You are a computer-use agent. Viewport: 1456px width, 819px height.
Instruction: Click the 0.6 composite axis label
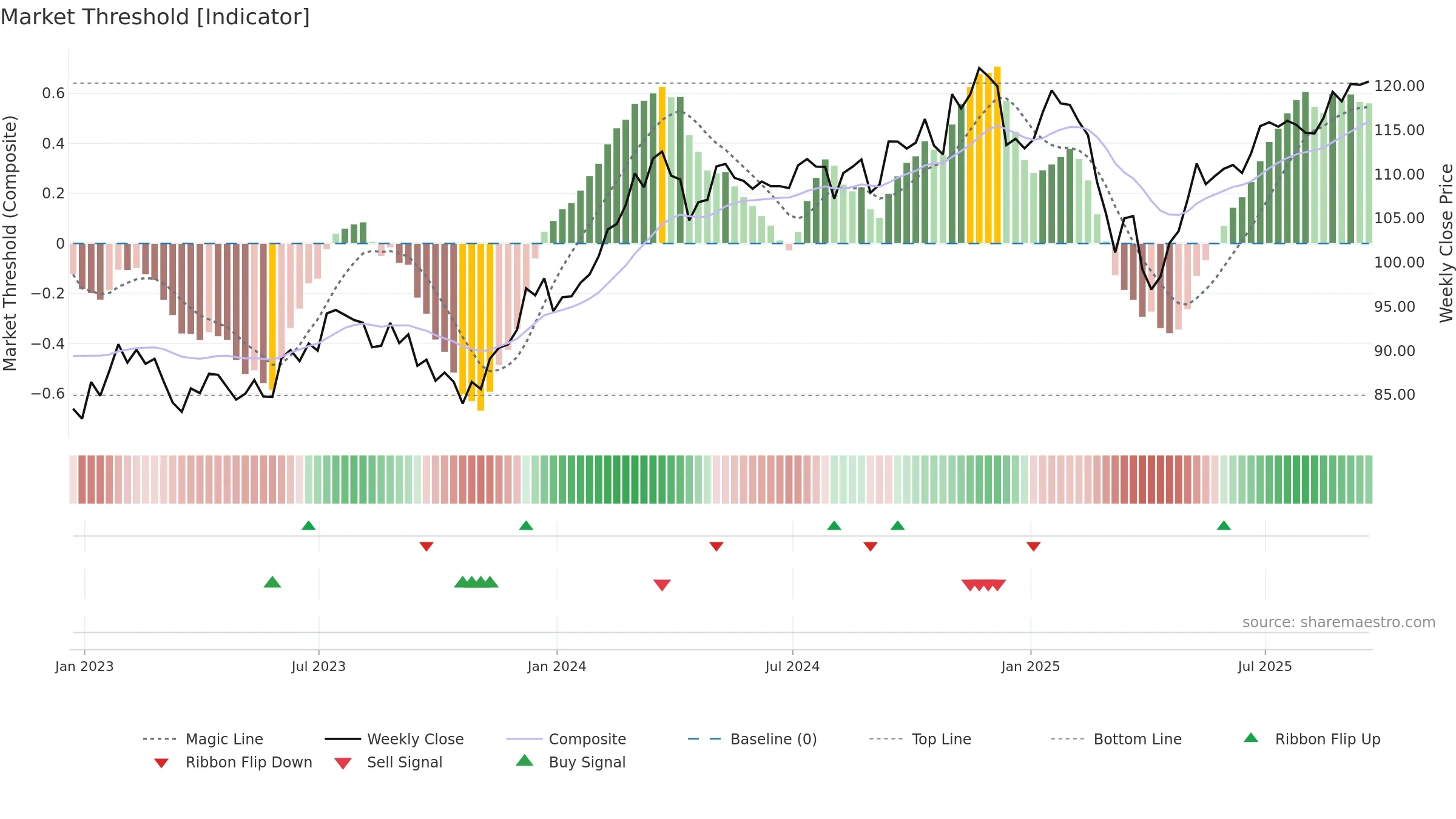click(53, 93)
